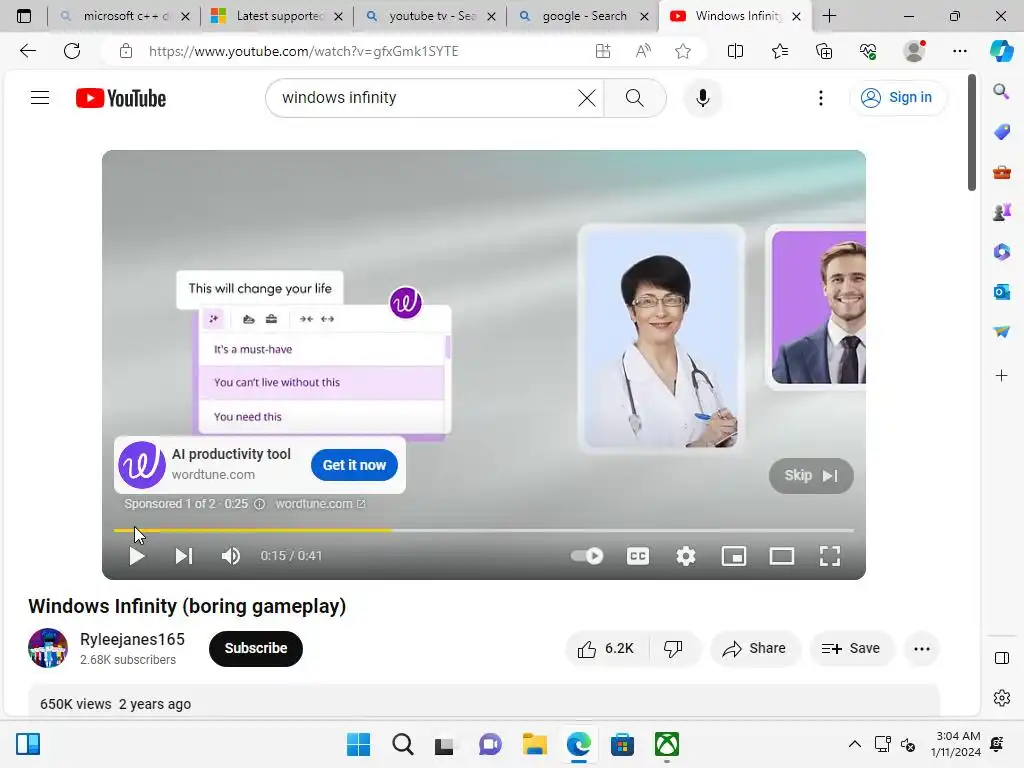Click Get it now ad button

click(354, 465)
